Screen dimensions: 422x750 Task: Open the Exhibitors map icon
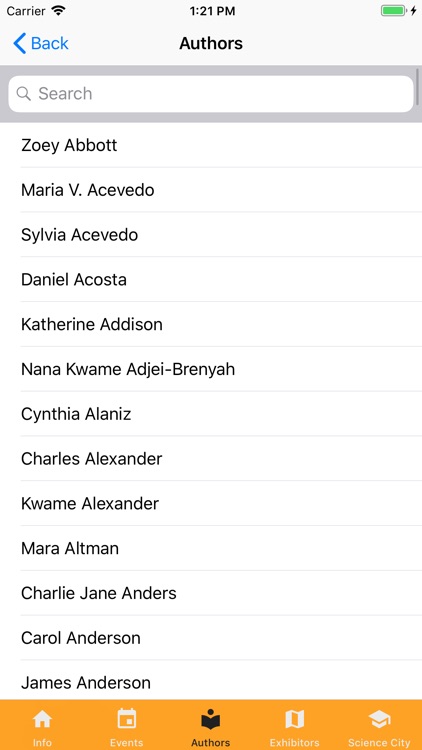tap(294, 719)
